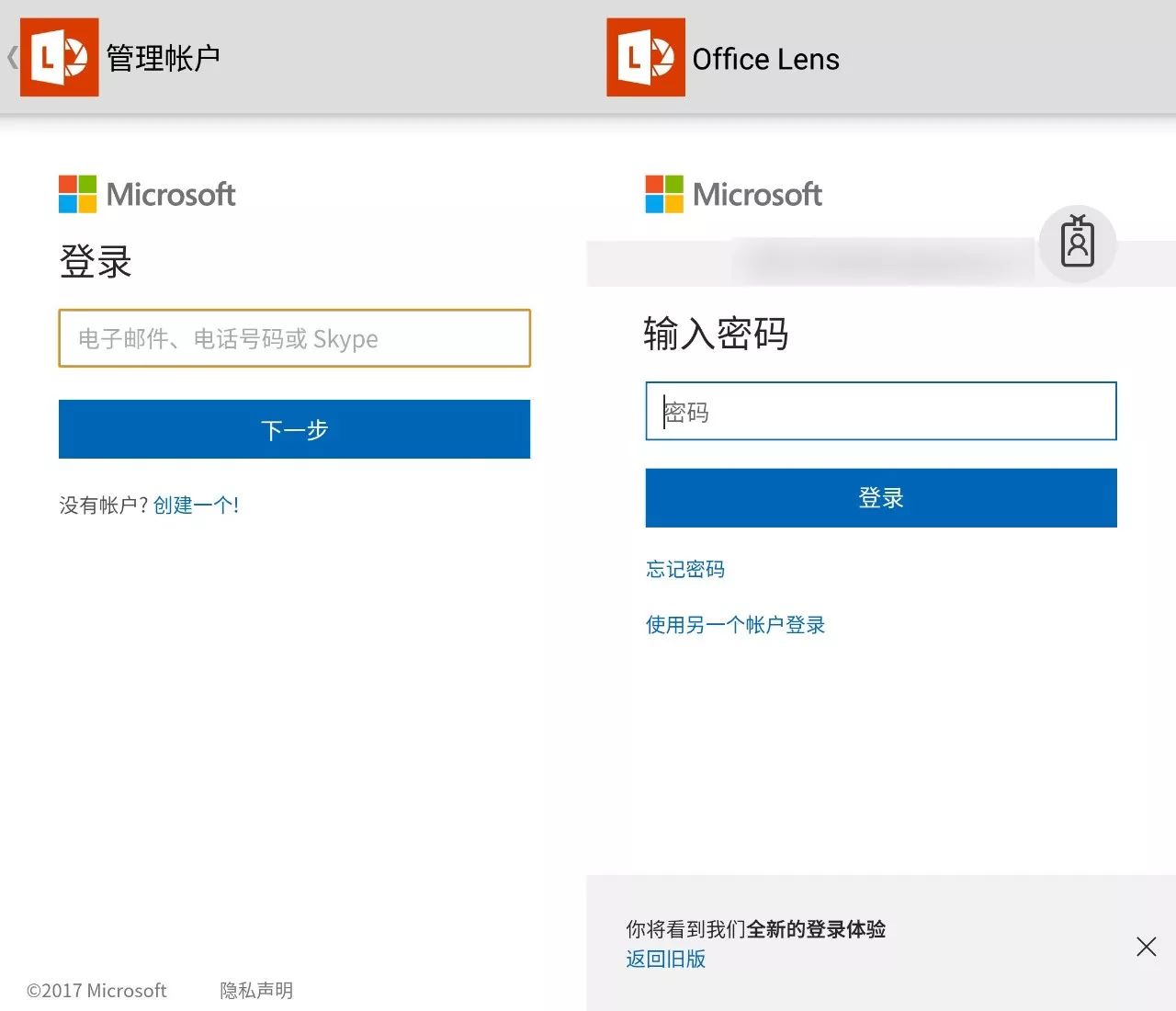Image resolution: width=1176 pixels, height=1011 pixels.
Task: Tap the account badge icon
Action: click(x=1077, y=243)
